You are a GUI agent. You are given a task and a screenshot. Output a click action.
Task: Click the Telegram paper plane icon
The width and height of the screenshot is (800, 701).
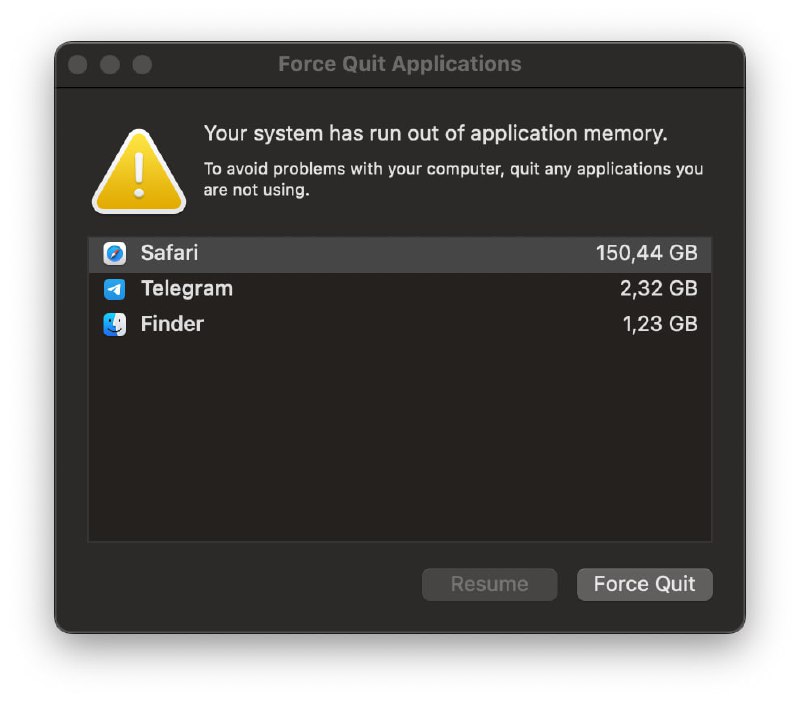click(x=115, y=289)
